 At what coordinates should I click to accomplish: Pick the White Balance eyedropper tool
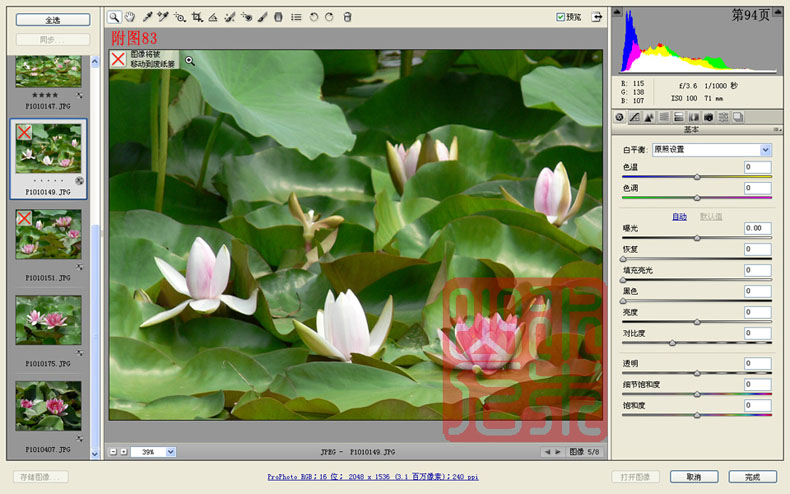(147, 17)
